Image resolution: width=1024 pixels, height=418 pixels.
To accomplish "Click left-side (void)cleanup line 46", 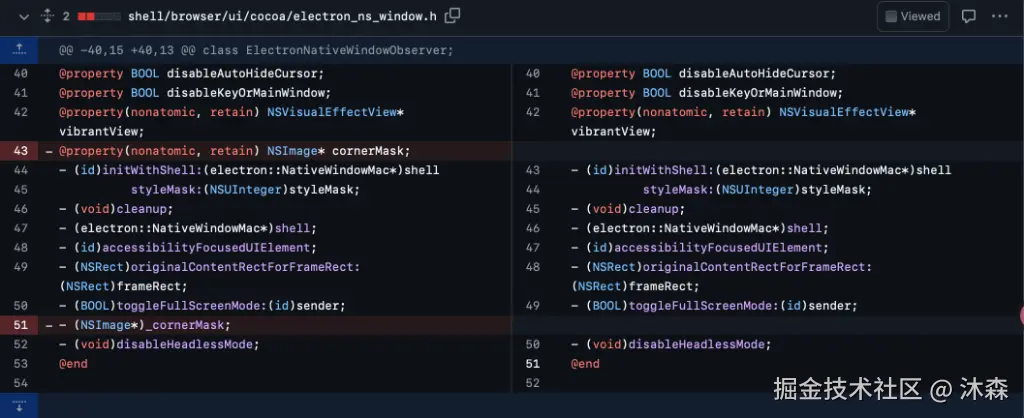I will (x=116, y=209).
